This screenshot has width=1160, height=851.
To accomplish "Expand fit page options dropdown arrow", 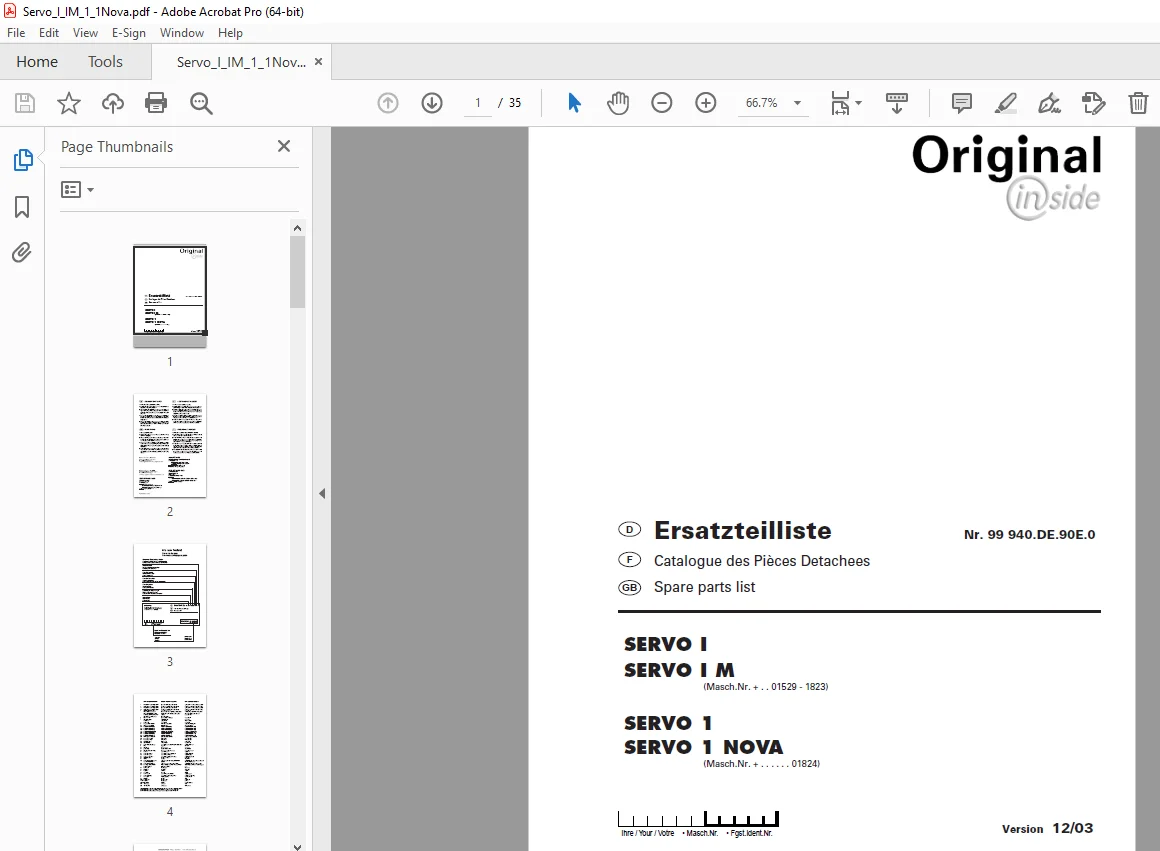I will (858, 103).
